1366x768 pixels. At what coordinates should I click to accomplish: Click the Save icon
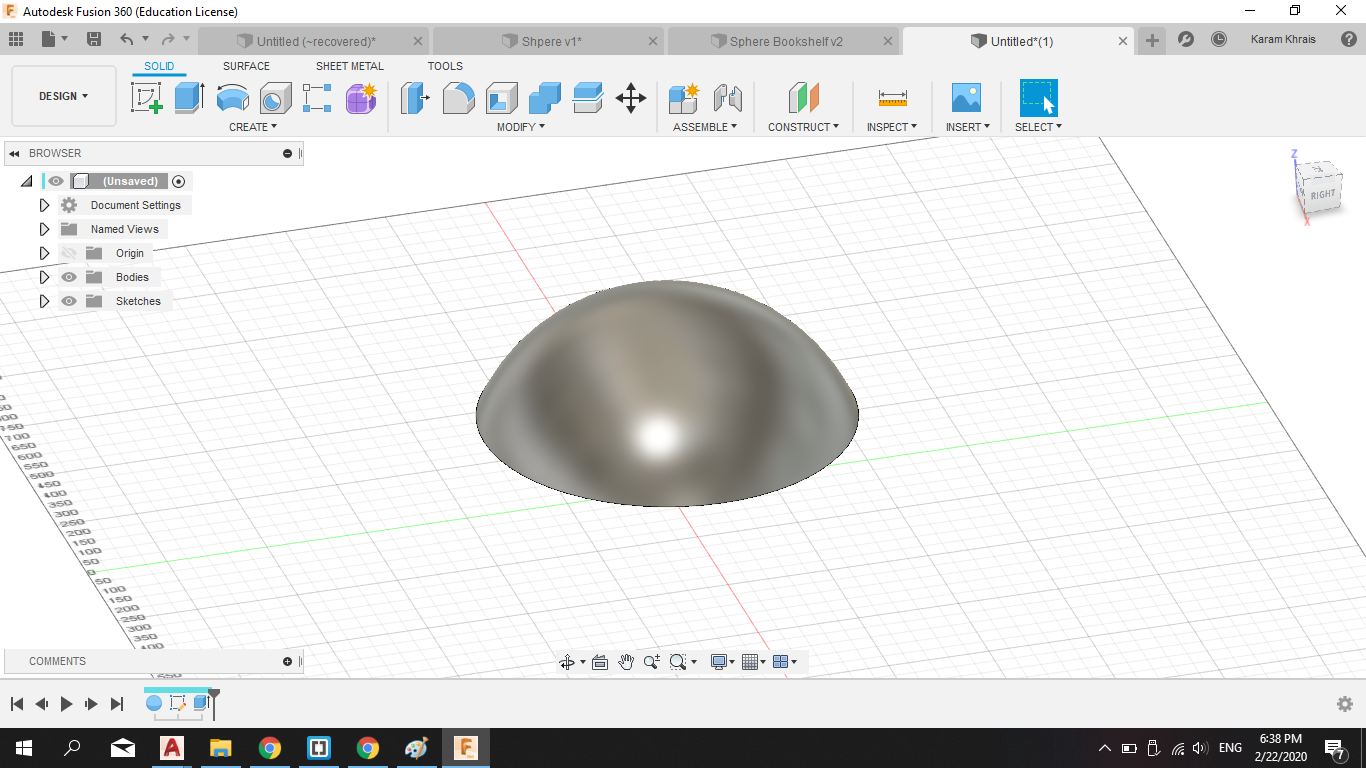pyautogui.click(x=94, y=39)
